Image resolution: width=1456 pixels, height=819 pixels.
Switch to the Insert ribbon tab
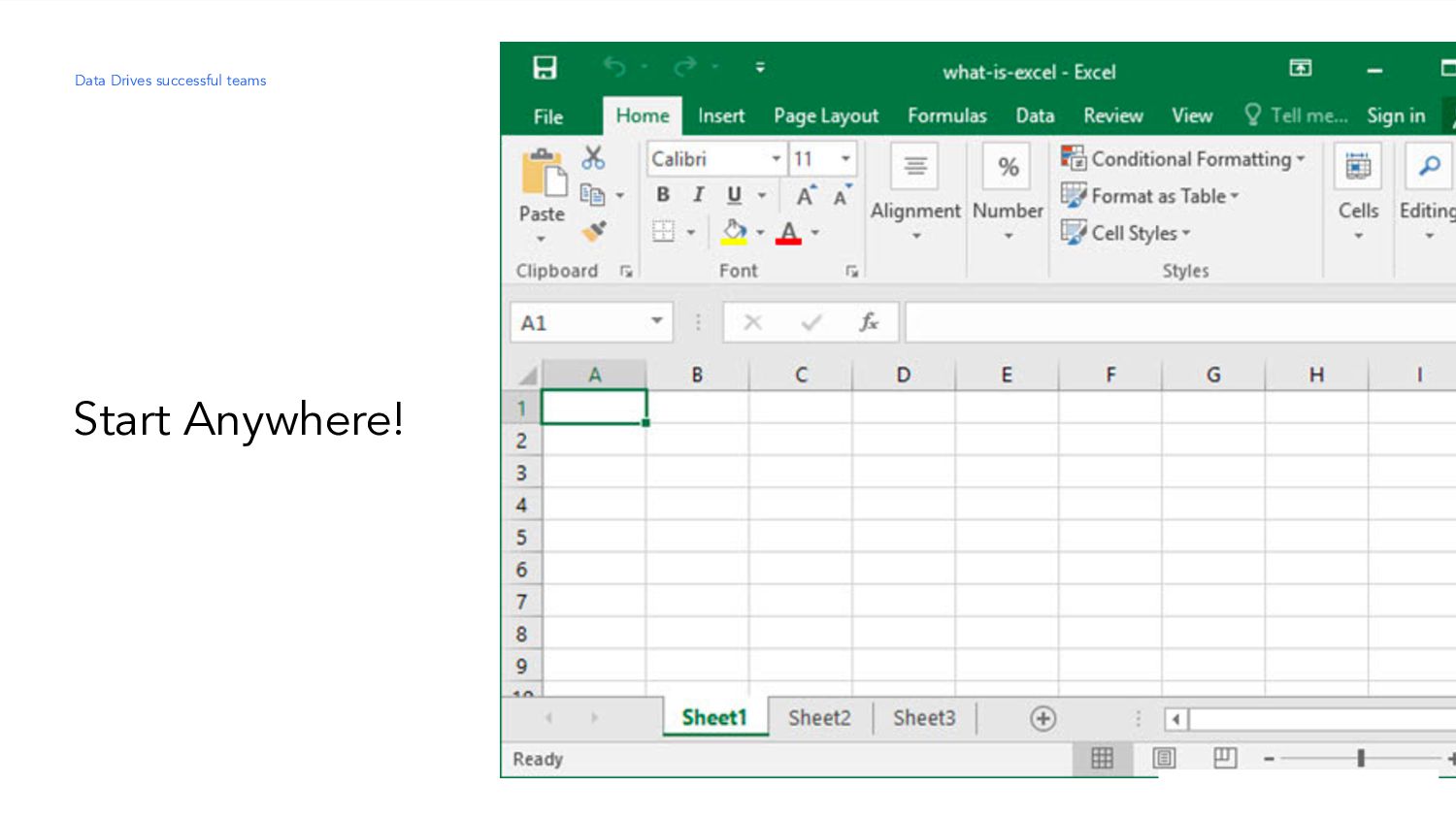pos(721,115)
